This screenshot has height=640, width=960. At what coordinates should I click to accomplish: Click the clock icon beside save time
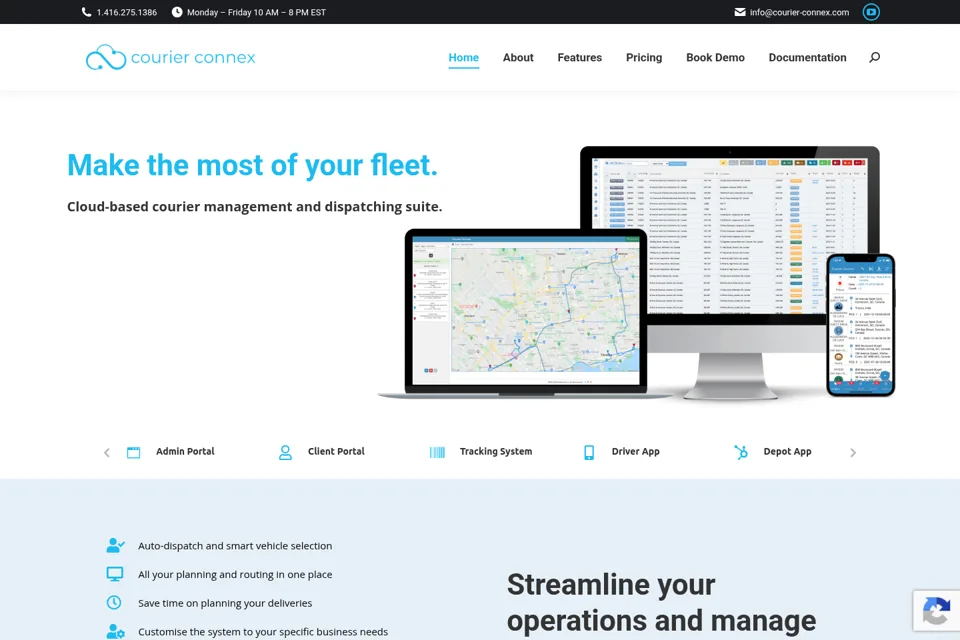click(114, 603)
